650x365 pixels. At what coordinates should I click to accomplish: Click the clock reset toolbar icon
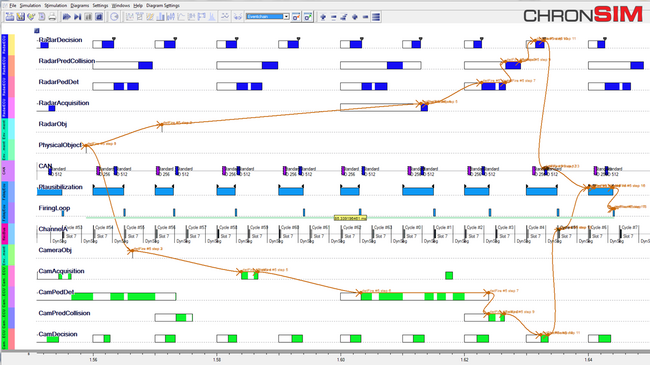pyautogui.click(x=114, y=17)
